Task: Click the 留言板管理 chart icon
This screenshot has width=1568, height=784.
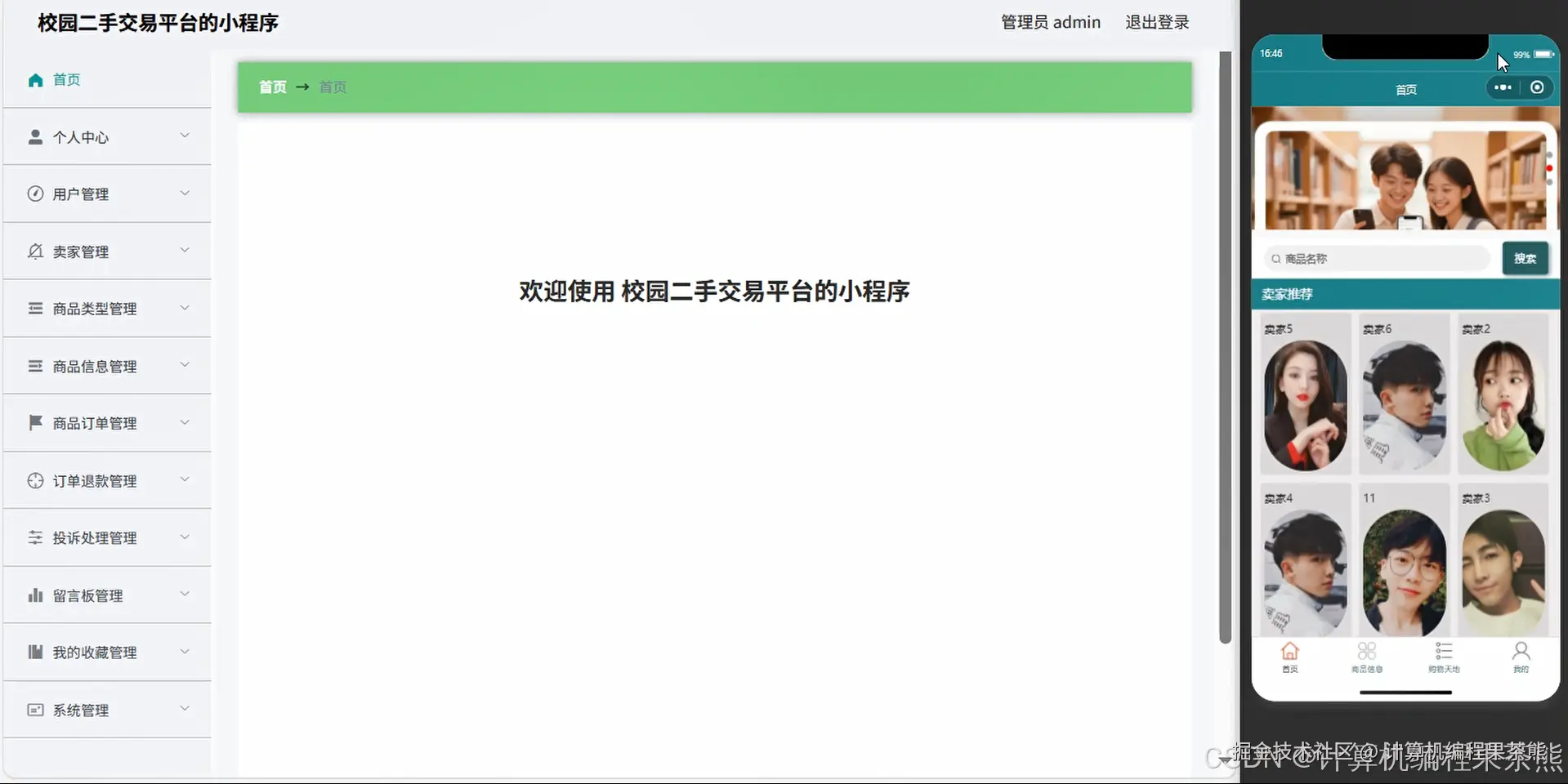Action: tap(34, 595)
